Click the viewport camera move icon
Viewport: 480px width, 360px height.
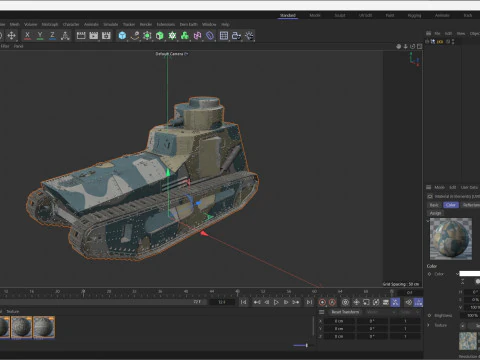(399, 46)
